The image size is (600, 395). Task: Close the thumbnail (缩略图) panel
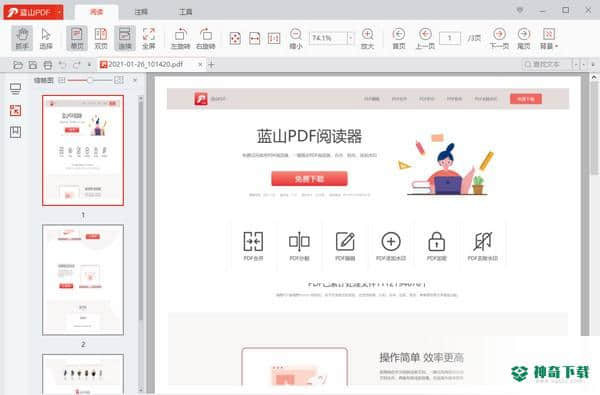click(135, 80)
